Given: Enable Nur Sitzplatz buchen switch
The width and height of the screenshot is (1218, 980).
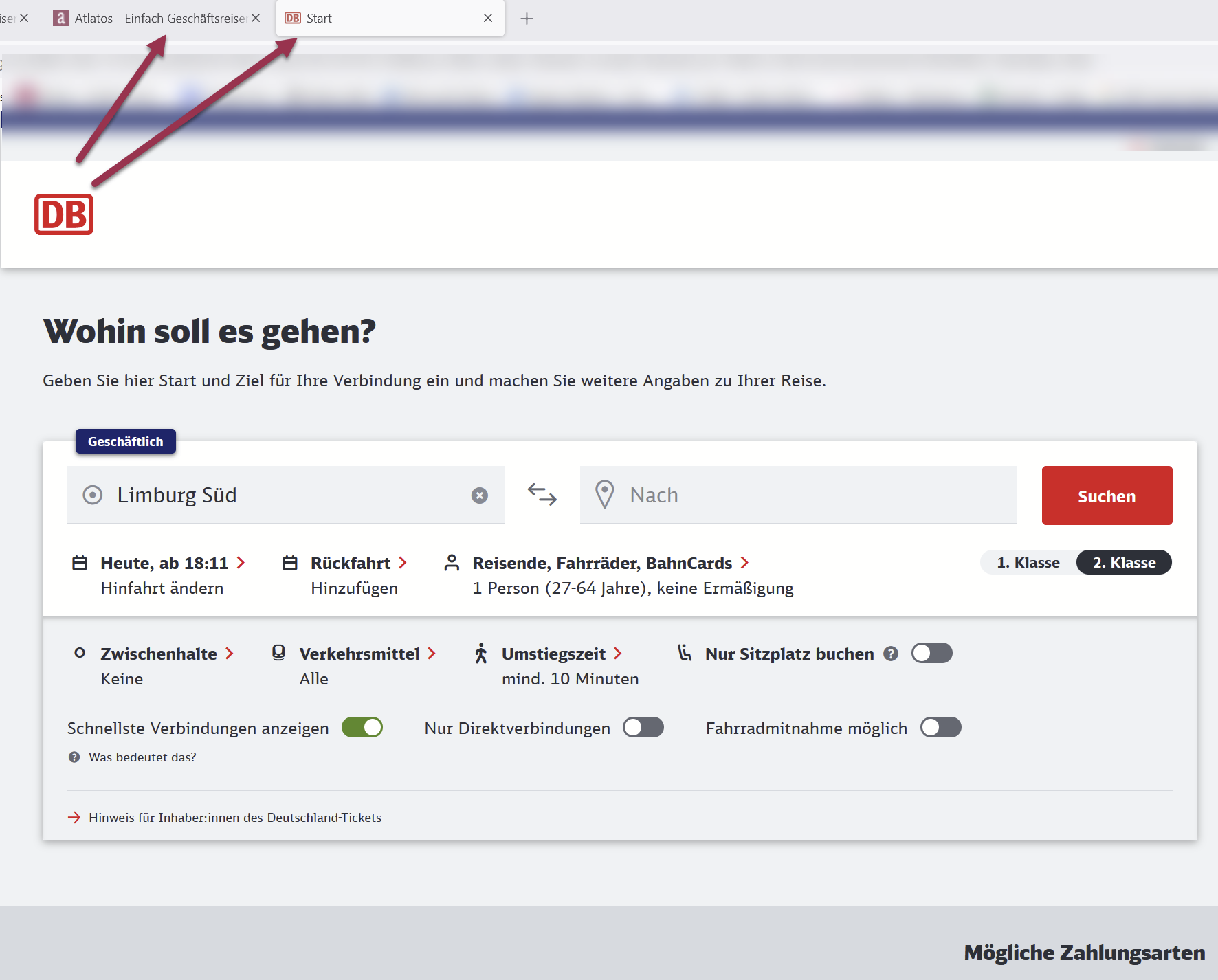Looking at the screenshot, I should tap(931, 654).
